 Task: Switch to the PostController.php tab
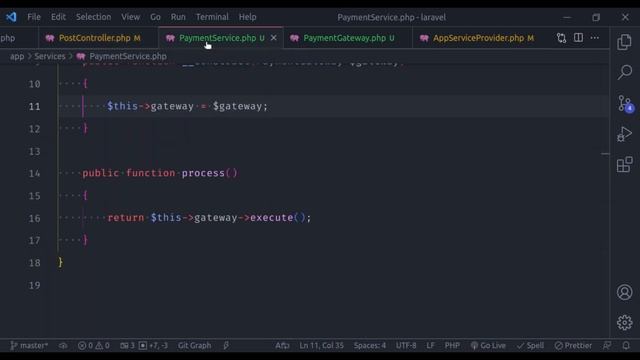click(x=98, y=38)
